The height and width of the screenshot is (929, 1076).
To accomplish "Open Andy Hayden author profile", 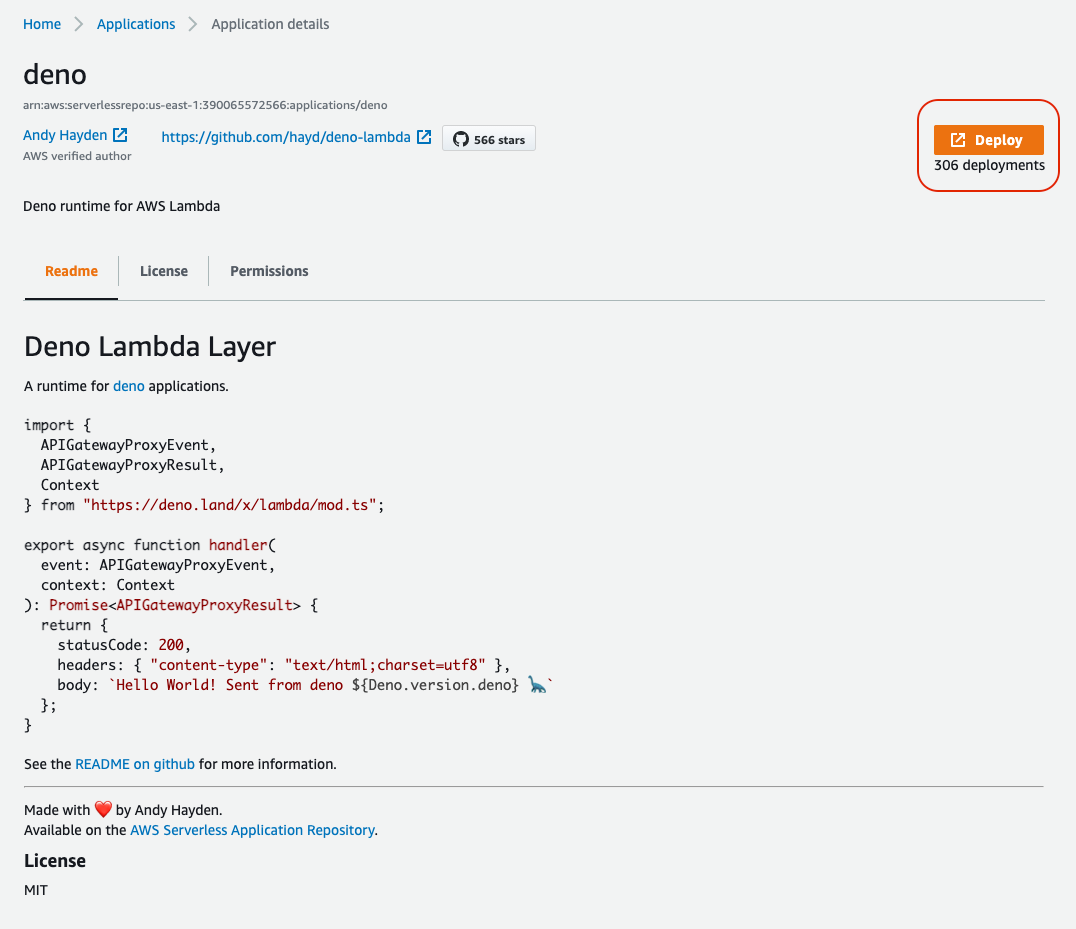I will coord(65,135).
